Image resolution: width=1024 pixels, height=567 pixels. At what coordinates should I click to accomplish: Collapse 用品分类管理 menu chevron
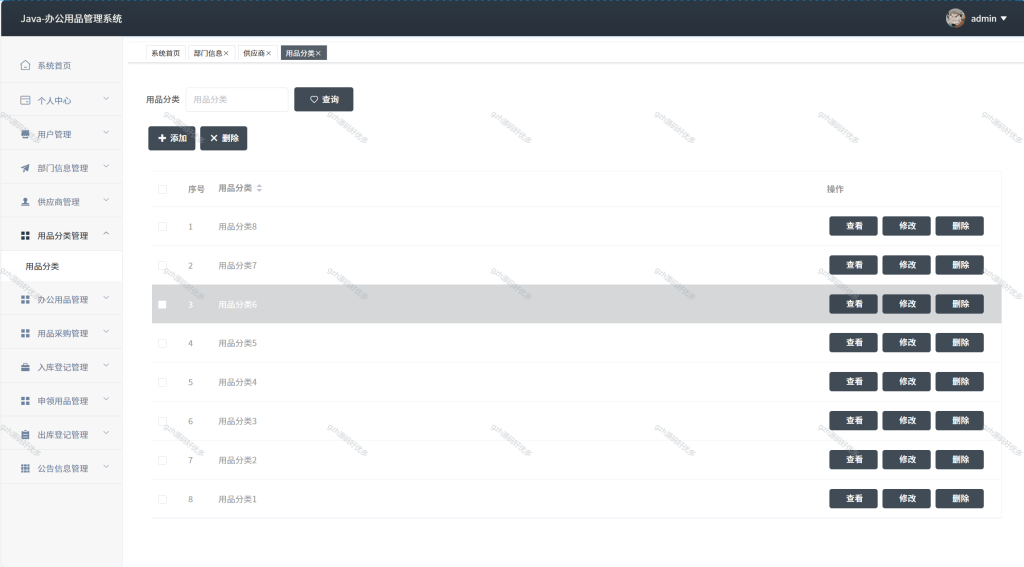(x=106, y=234)
